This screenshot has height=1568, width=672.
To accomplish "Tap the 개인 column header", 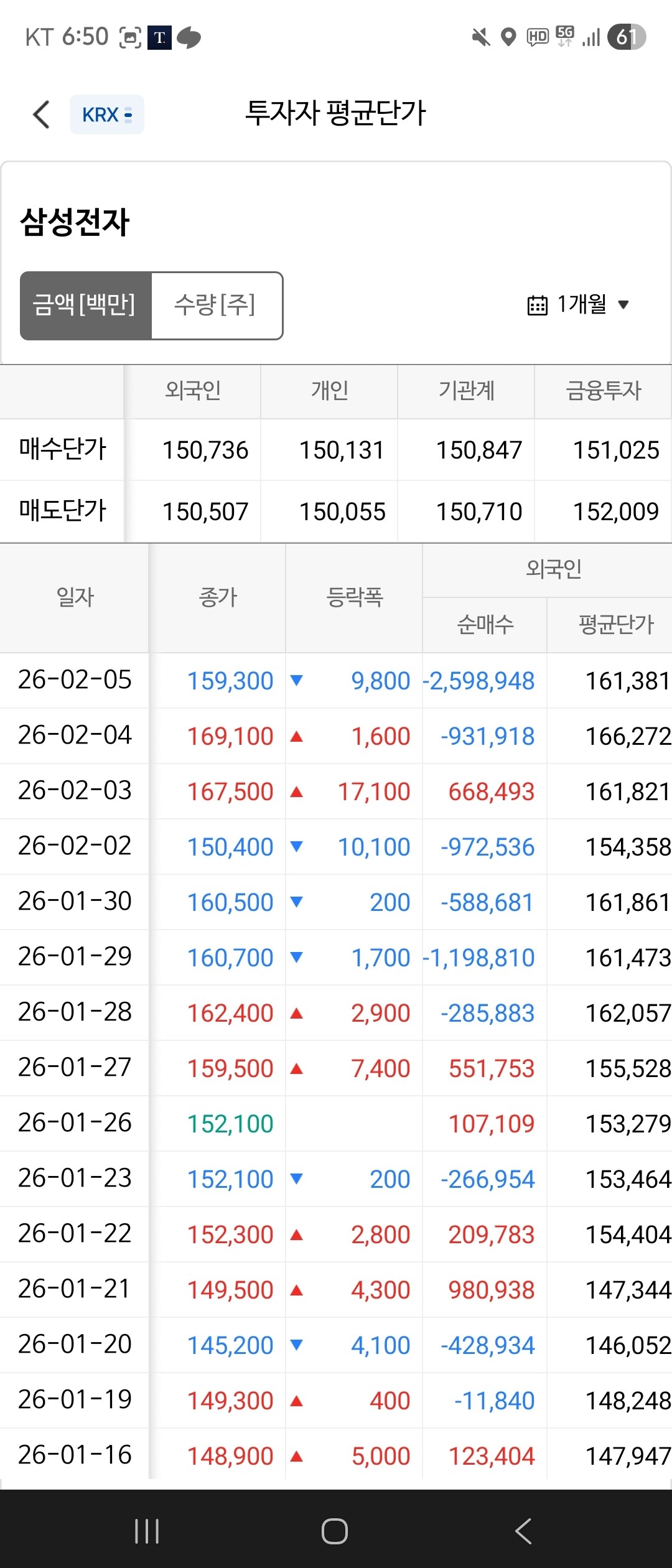I will (x=329, y=391).
